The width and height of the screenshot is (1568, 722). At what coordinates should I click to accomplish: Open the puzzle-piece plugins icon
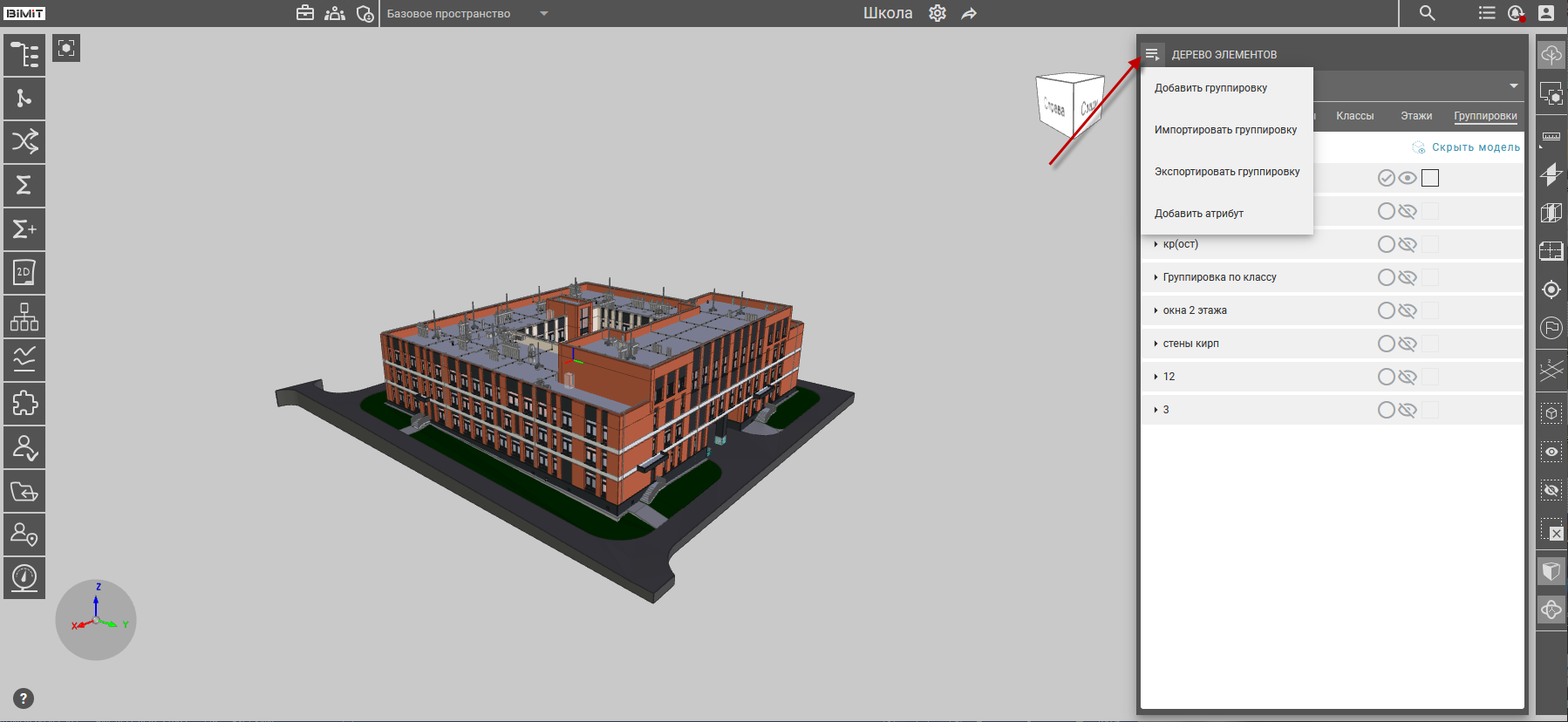point(24,403)
